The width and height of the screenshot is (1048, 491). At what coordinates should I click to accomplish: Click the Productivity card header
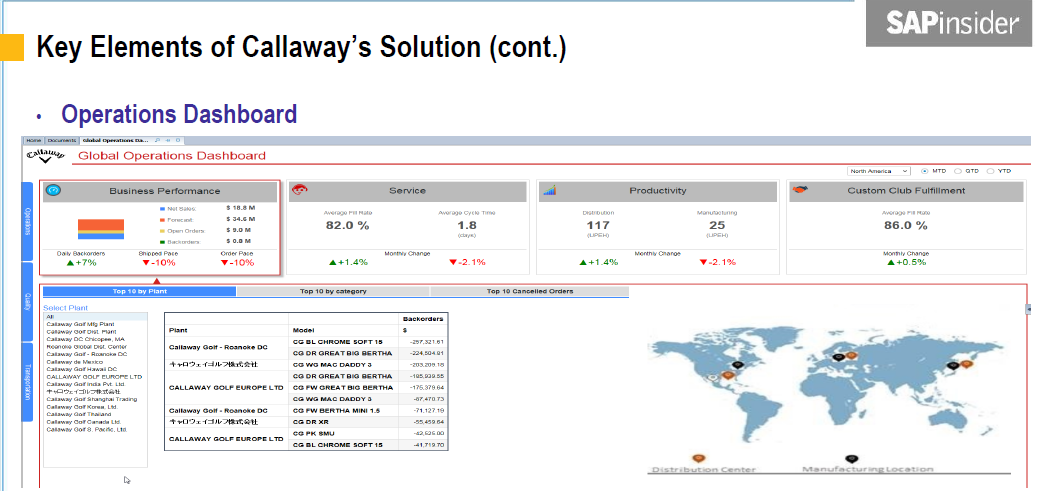click(x=657, y=191)
